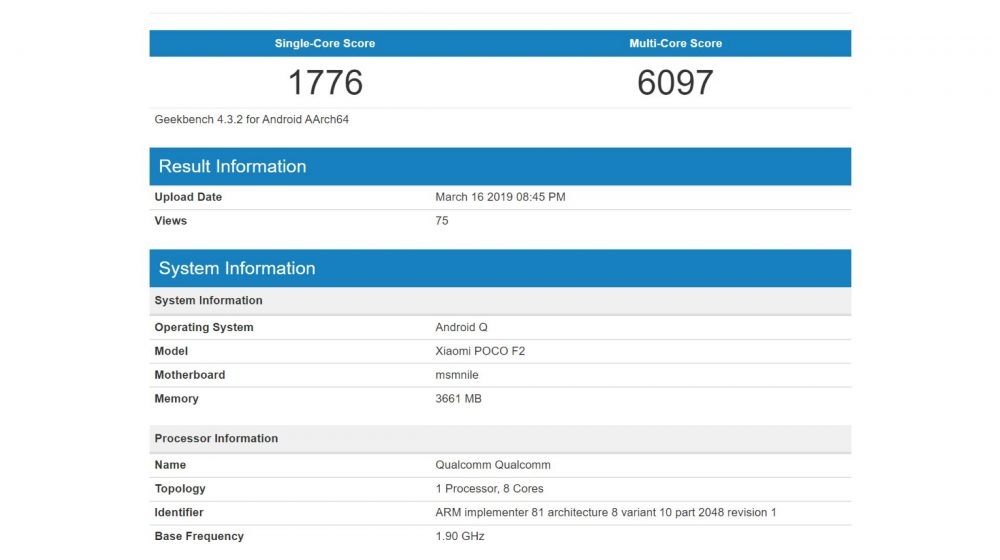
Task: Select the ARM implementer identifier text
Action: [x=605, y=513]
